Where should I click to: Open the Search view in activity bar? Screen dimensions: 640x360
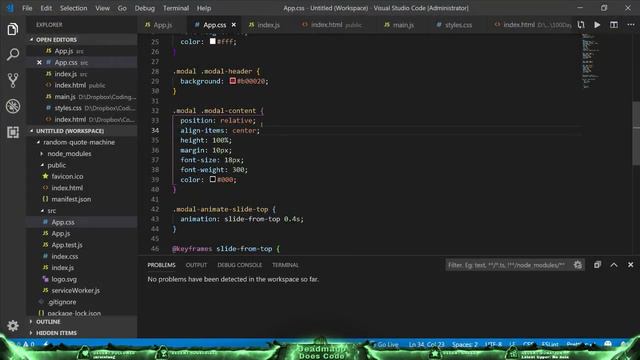[x=13, y=54]
